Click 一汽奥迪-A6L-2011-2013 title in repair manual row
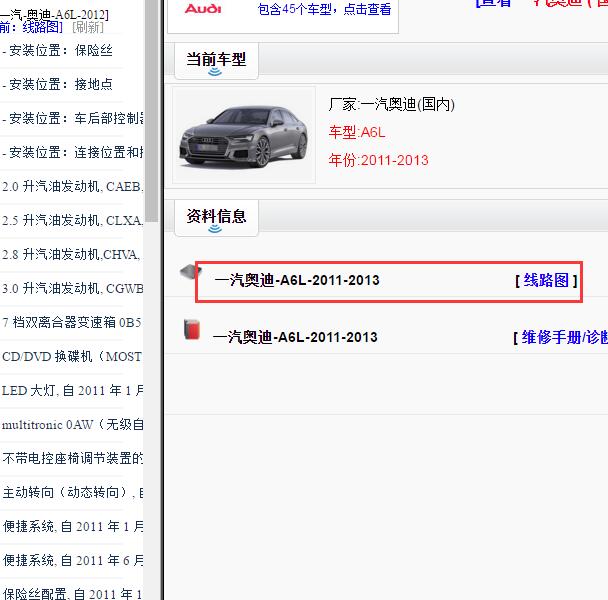Viewport: 608px width, 600px height. point(295,337)
